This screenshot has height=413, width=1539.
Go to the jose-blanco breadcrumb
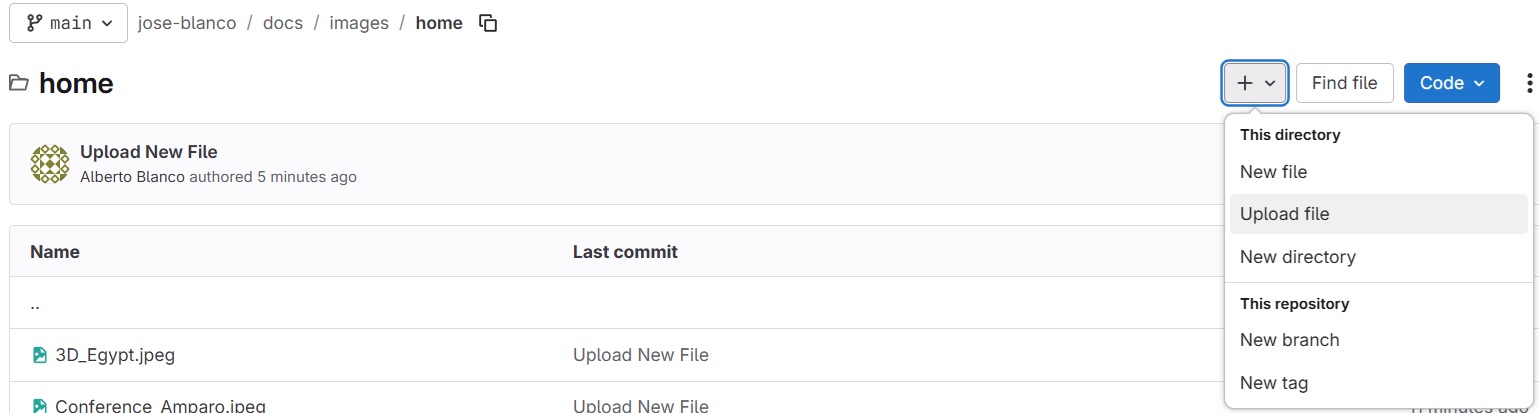tap(187, 23)
